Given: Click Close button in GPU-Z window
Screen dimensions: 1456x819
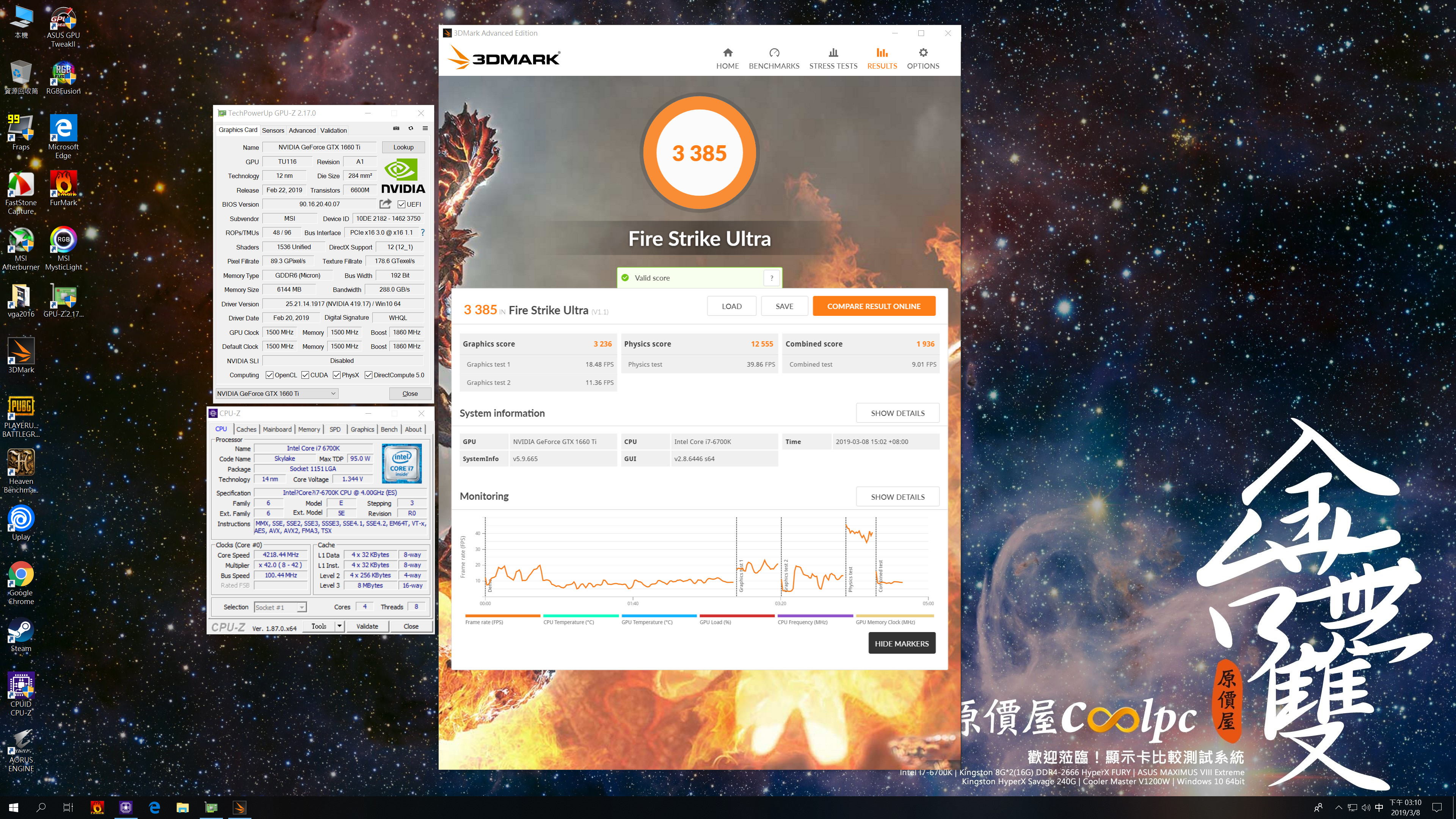Looking at the screenshot, I should (410, 394).
